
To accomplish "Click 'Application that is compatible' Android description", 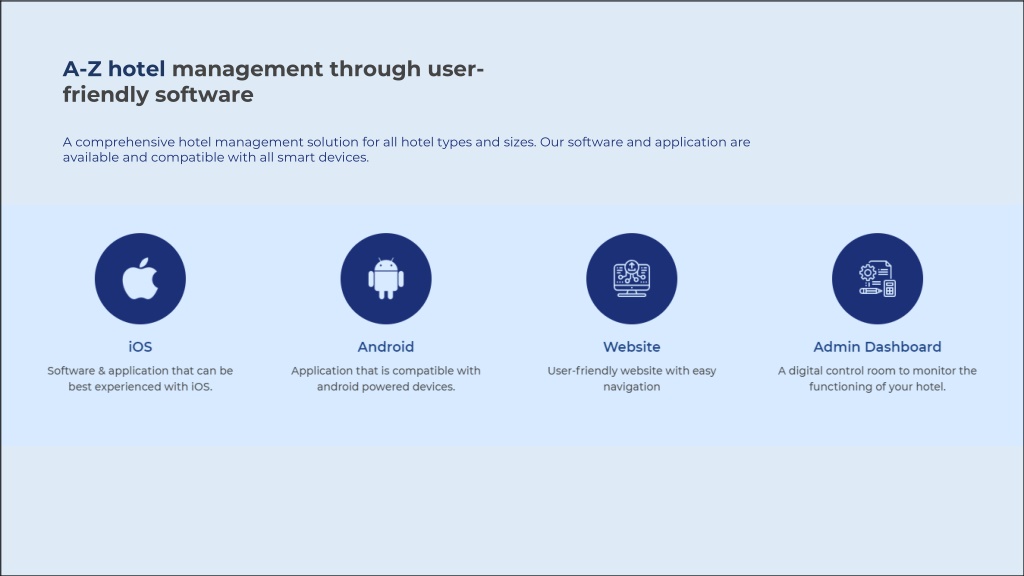I will click(386, 379).
